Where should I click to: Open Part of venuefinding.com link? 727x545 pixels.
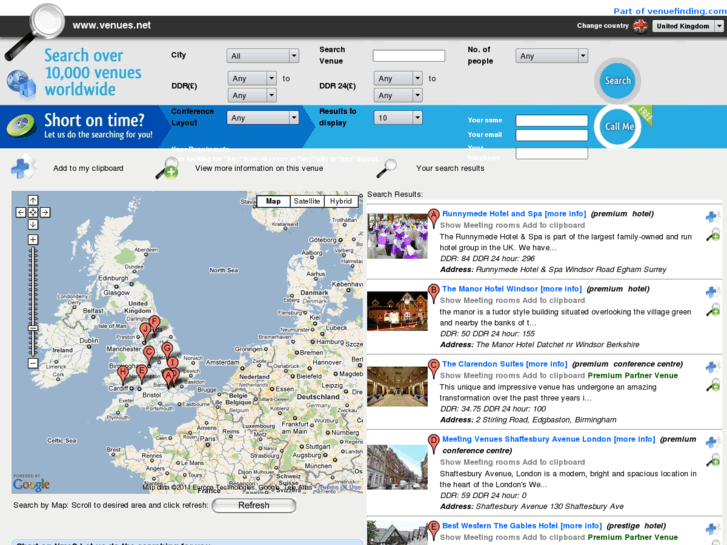(x=670, y=11)
